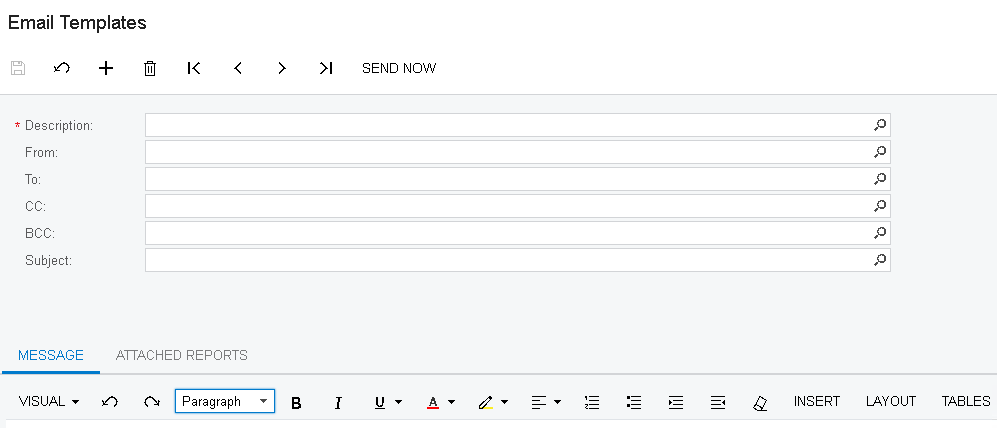Insert a bulleted list
This screenshot has height=428, width=997.
click(634, 402)
